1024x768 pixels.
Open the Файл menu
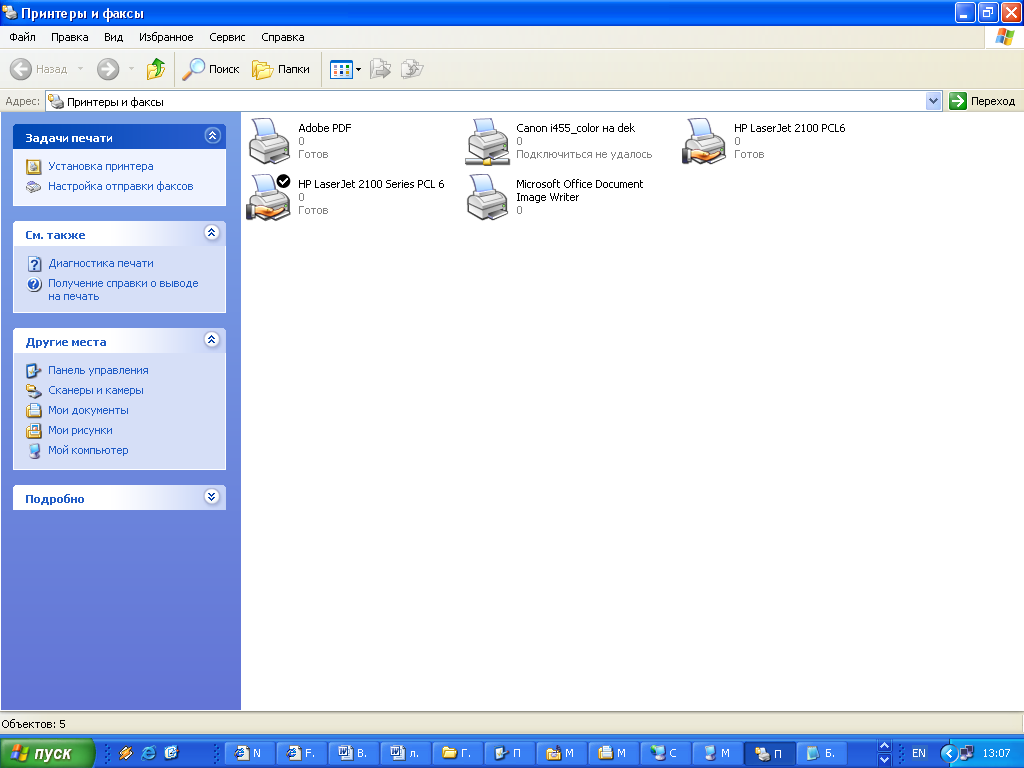click(x=22, y=37)
